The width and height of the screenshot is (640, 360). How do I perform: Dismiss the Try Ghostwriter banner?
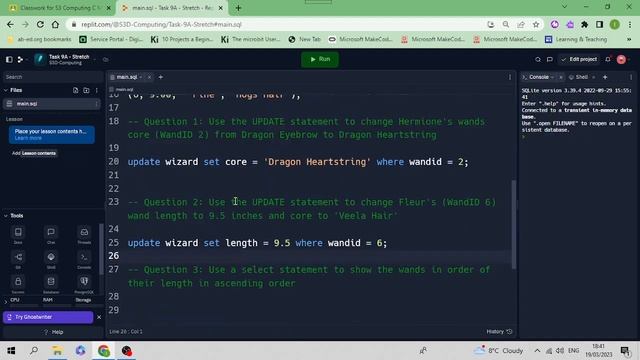(x=99, y=317)
